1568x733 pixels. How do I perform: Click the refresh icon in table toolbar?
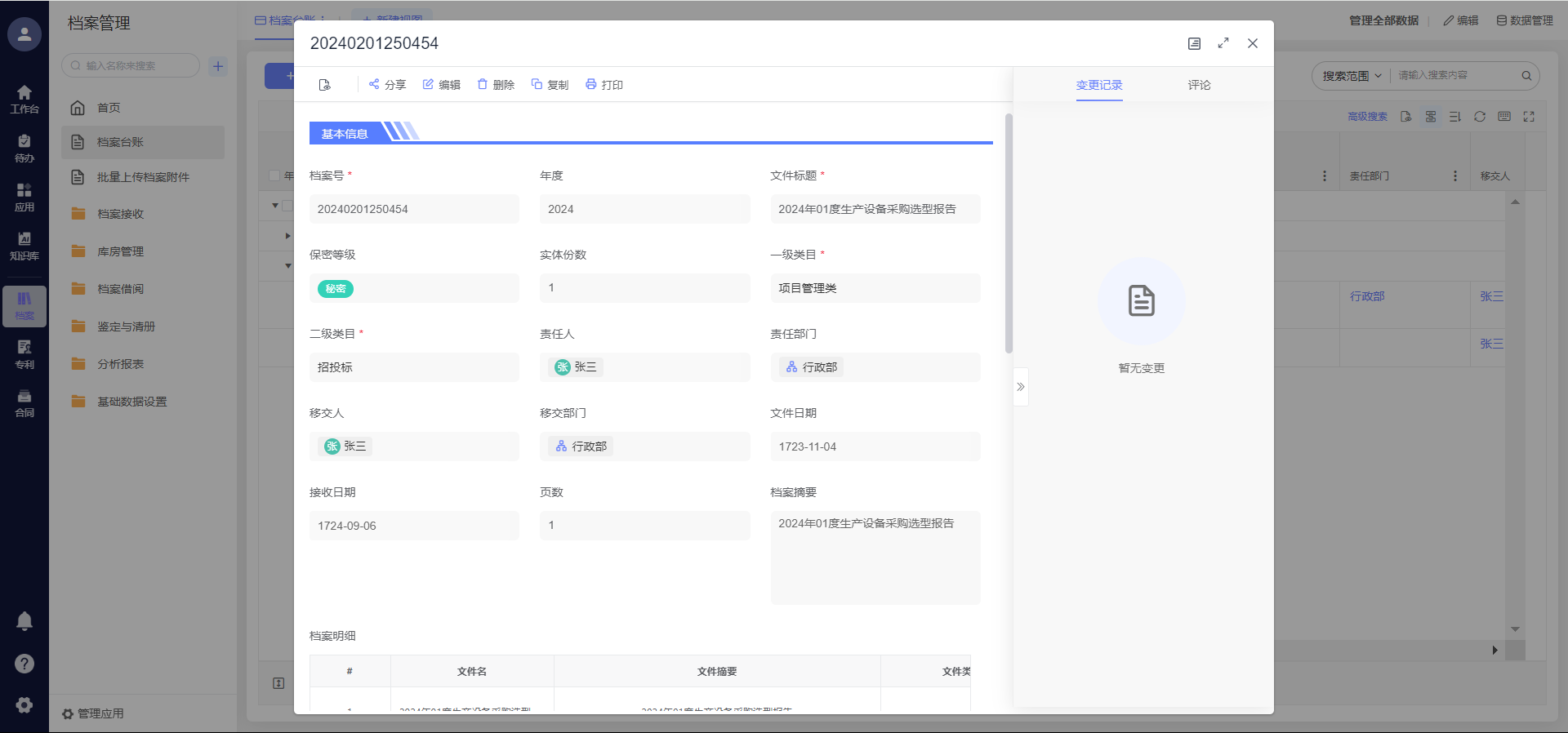click(1479, 117)
